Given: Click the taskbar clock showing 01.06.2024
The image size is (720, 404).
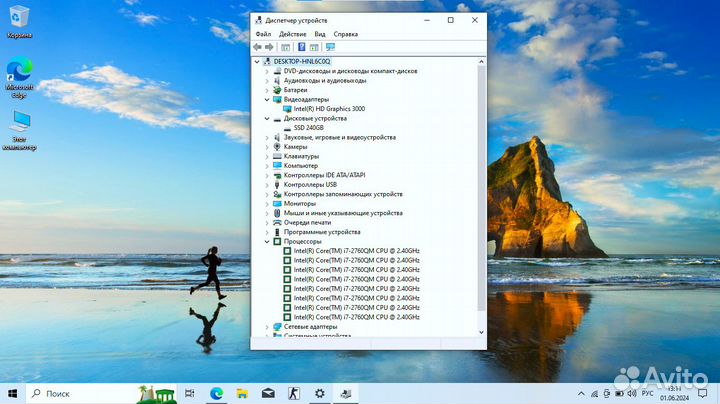Looking at the screenshot, I should pos(675,394).
